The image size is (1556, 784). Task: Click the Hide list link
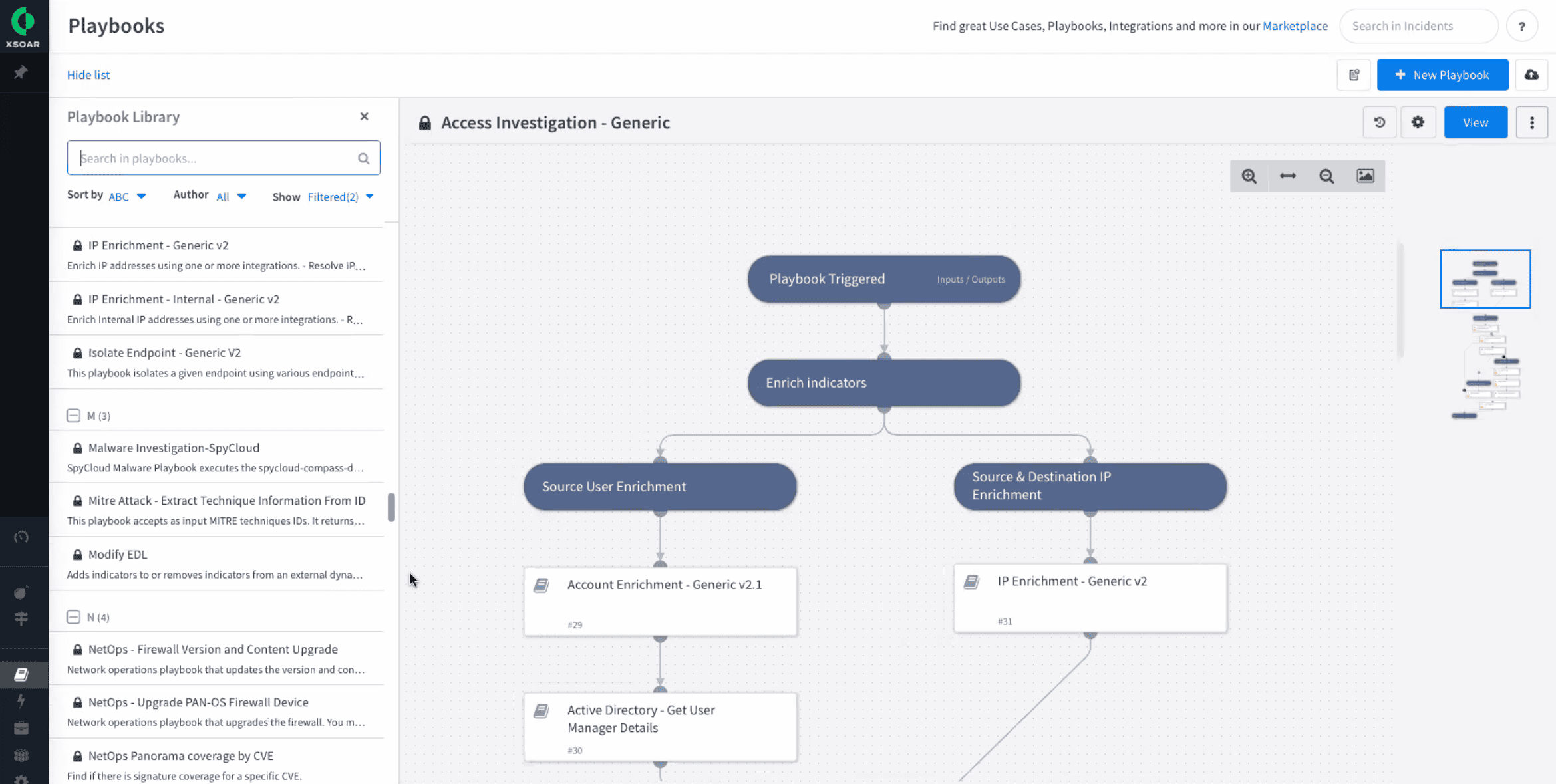tap(88, 75)
